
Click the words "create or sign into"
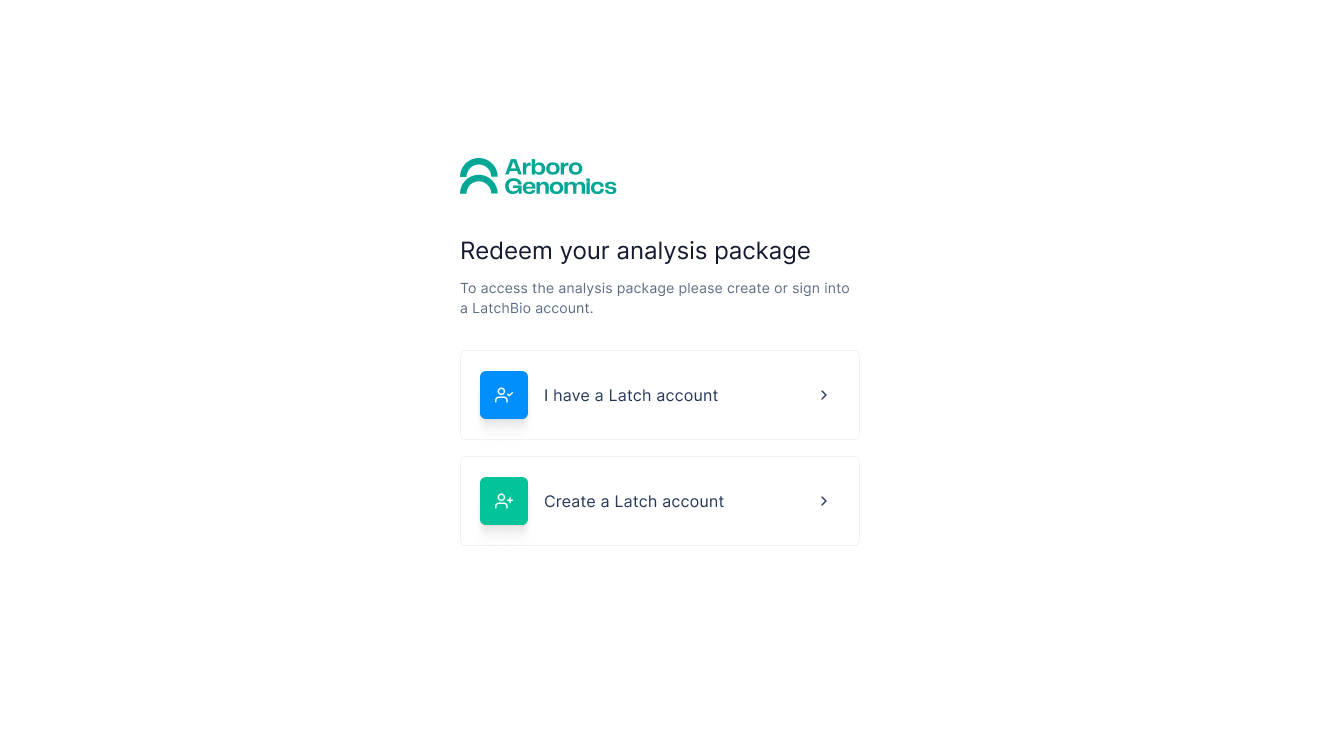[x=788, y=288]
